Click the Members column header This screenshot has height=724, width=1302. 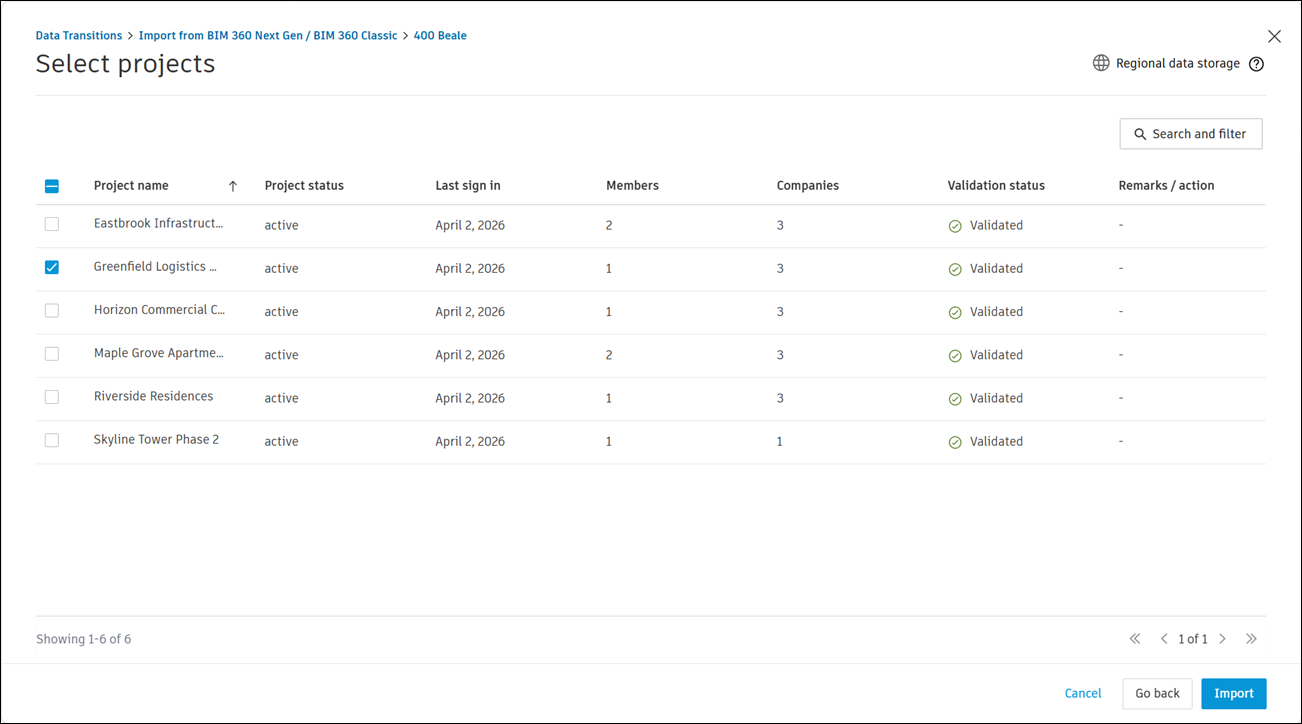(x=632, y=185)
